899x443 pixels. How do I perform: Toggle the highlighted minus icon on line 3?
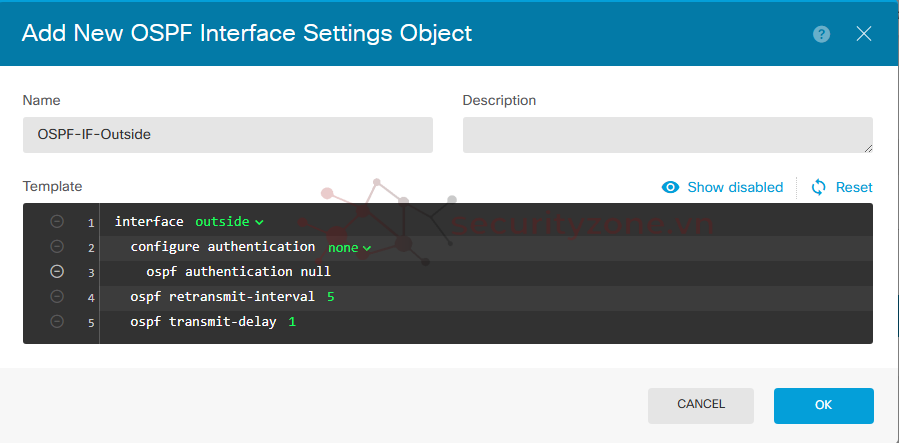pyautogui.click(x=57, y=271)
